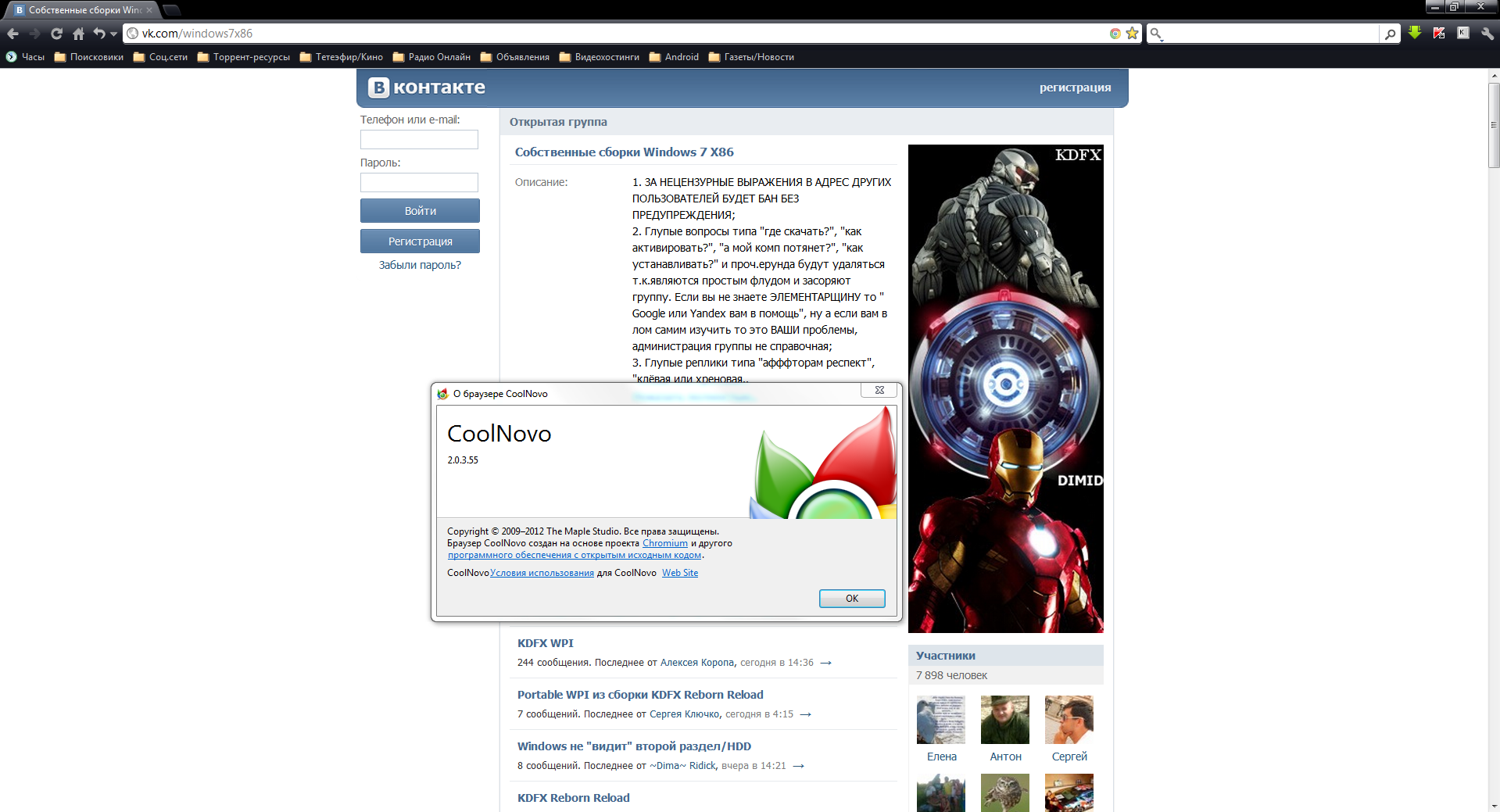Reload the page with the refresh icon
This screenshot has width=1500, height=812.
(x=56, y=34)
